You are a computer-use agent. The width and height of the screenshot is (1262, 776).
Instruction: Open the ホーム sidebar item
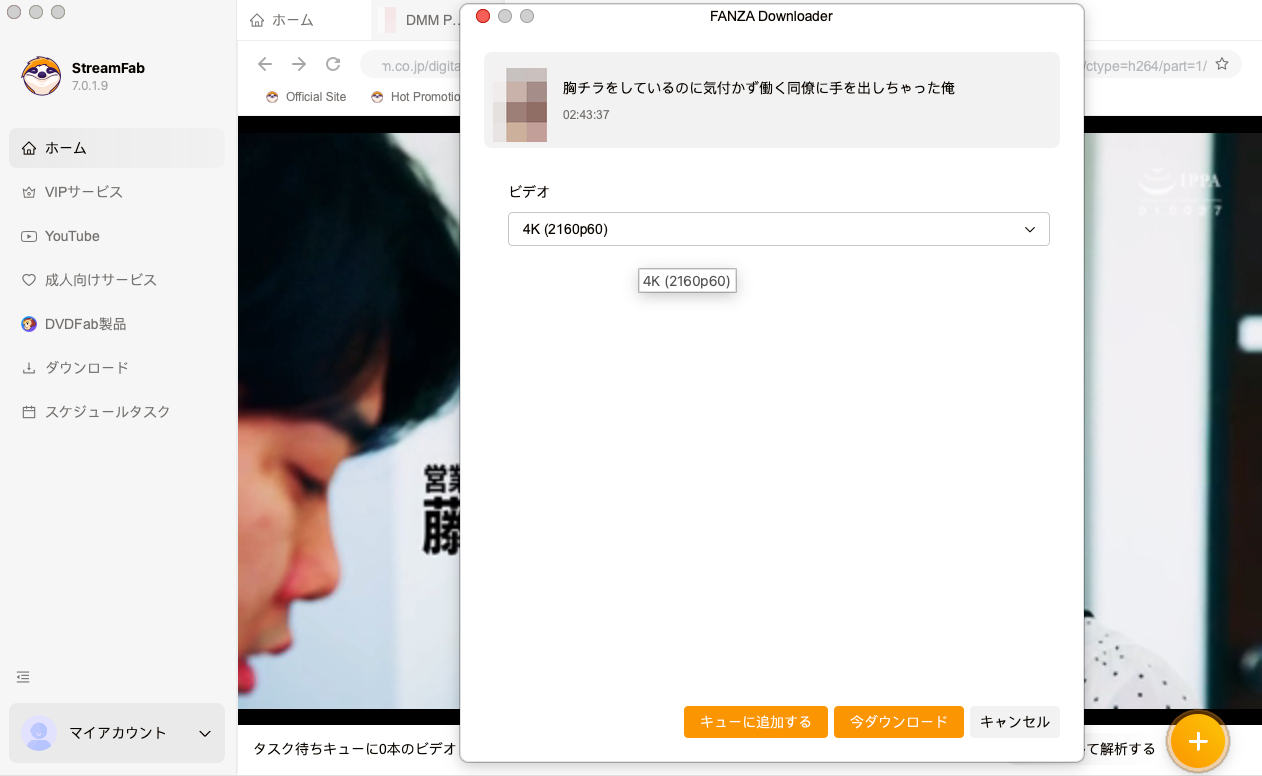point(117,148)
